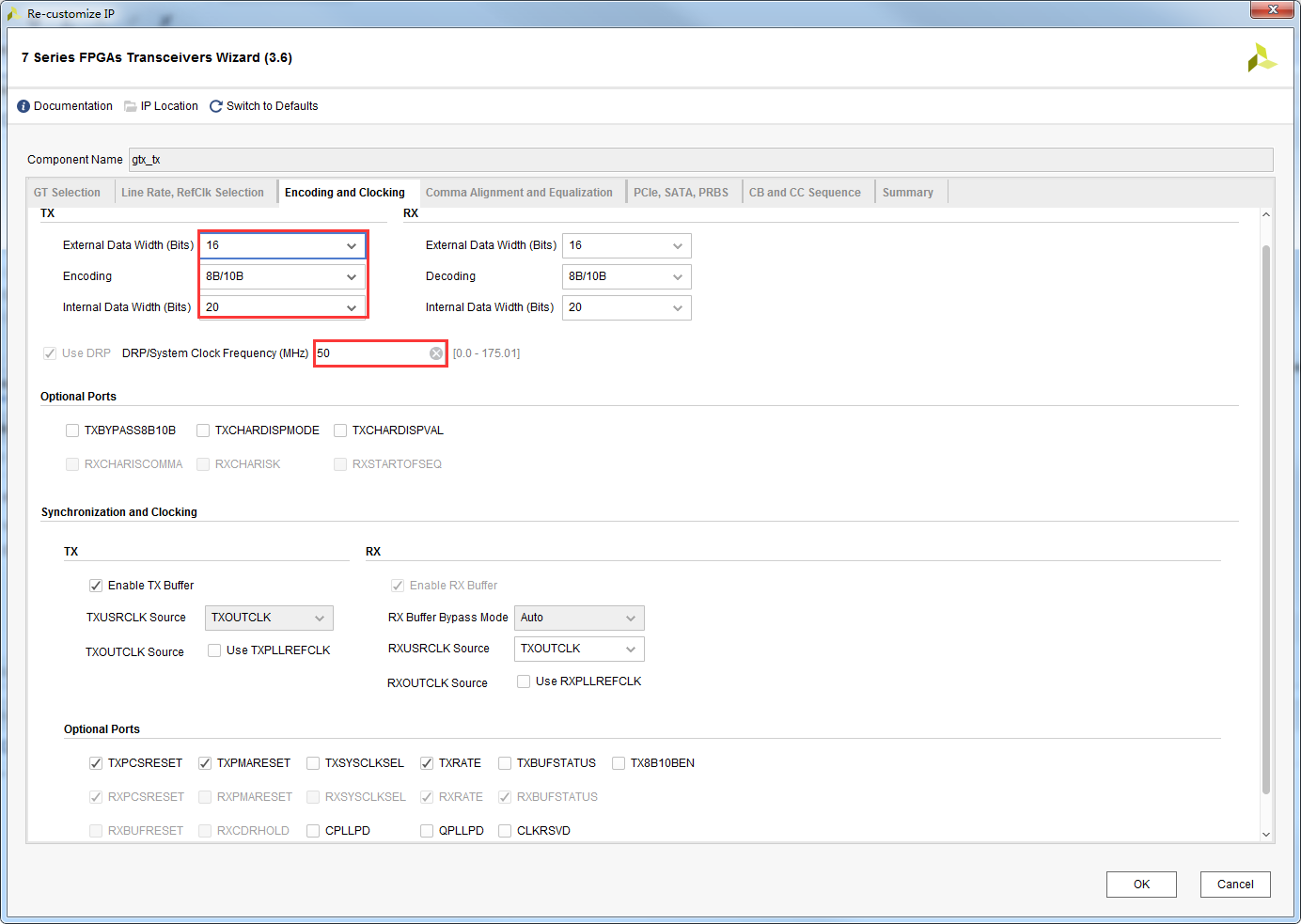Clear the DRP clock frequency field
1301x924 pixels.
436,353
